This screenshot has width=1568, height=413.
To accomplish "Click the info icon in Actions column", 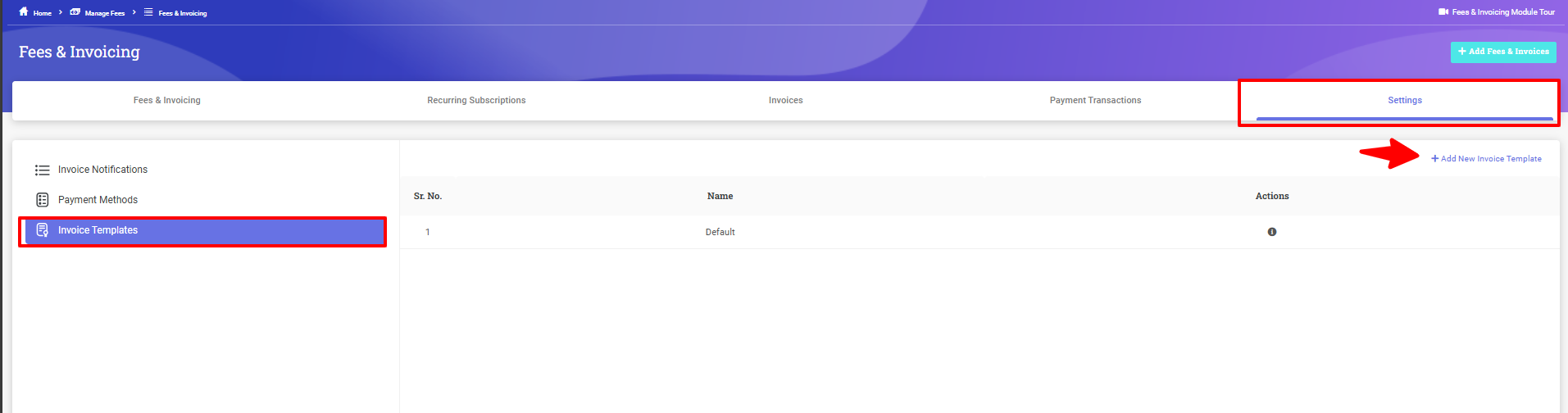I will [x=1272, y=232].
